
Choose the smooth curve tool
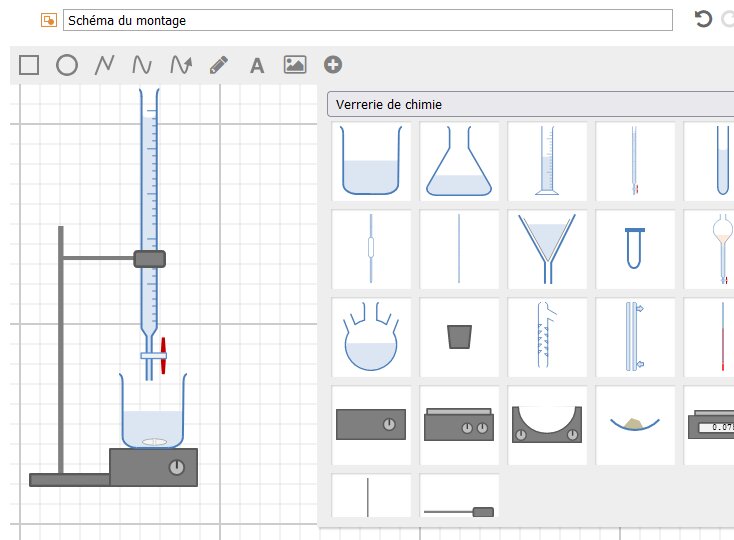(142, 65)
